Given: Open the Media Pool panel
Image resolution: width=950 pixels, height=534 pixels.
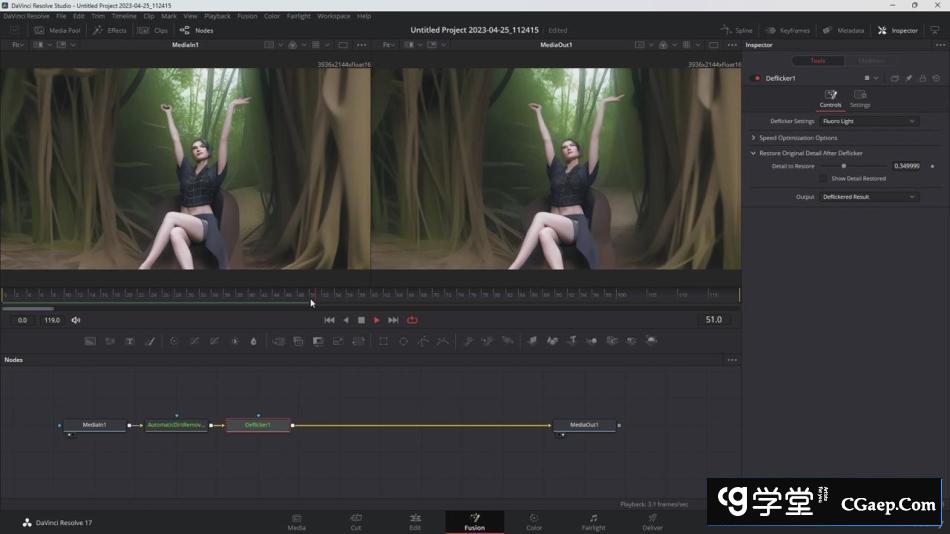Looking at the screenshot, I should (x=57, y=30).
